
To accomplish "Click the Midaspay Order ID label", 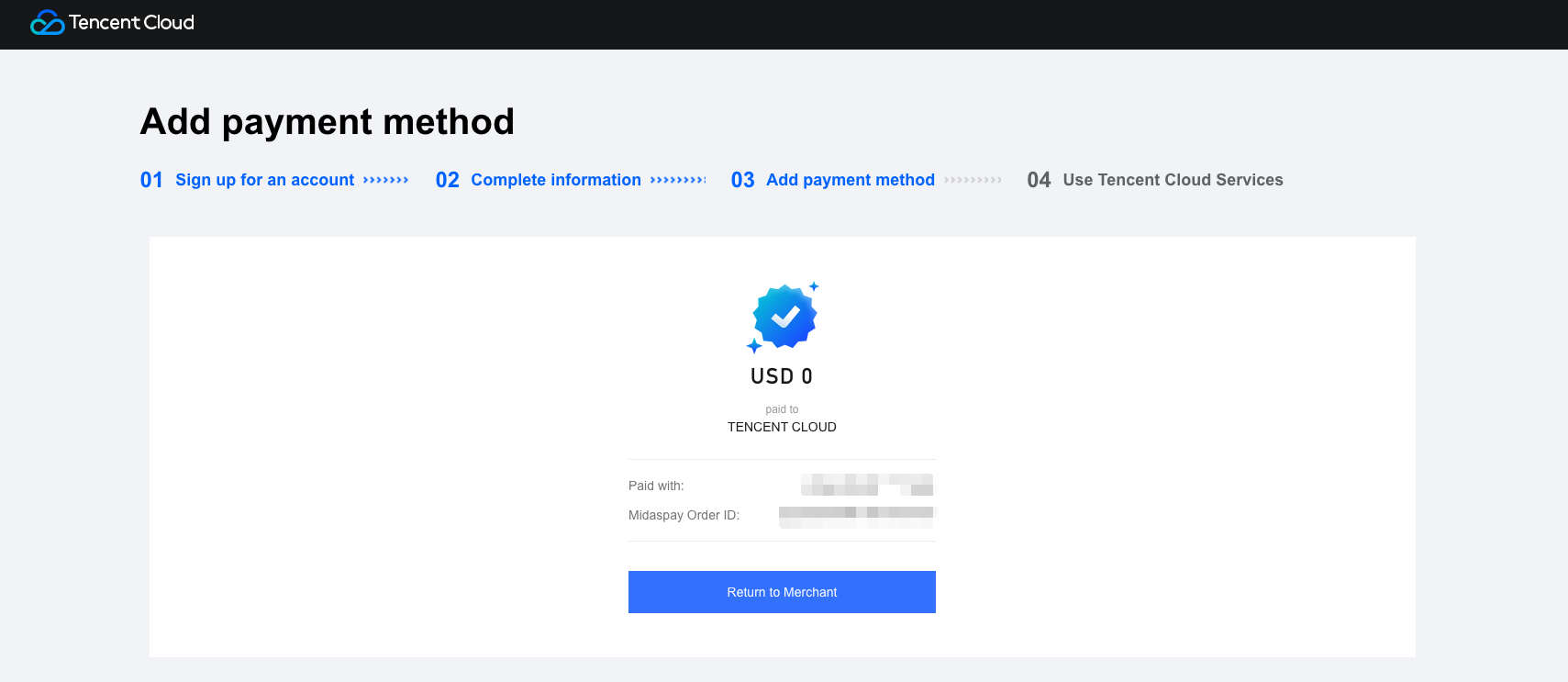I will tap(684, 515).
